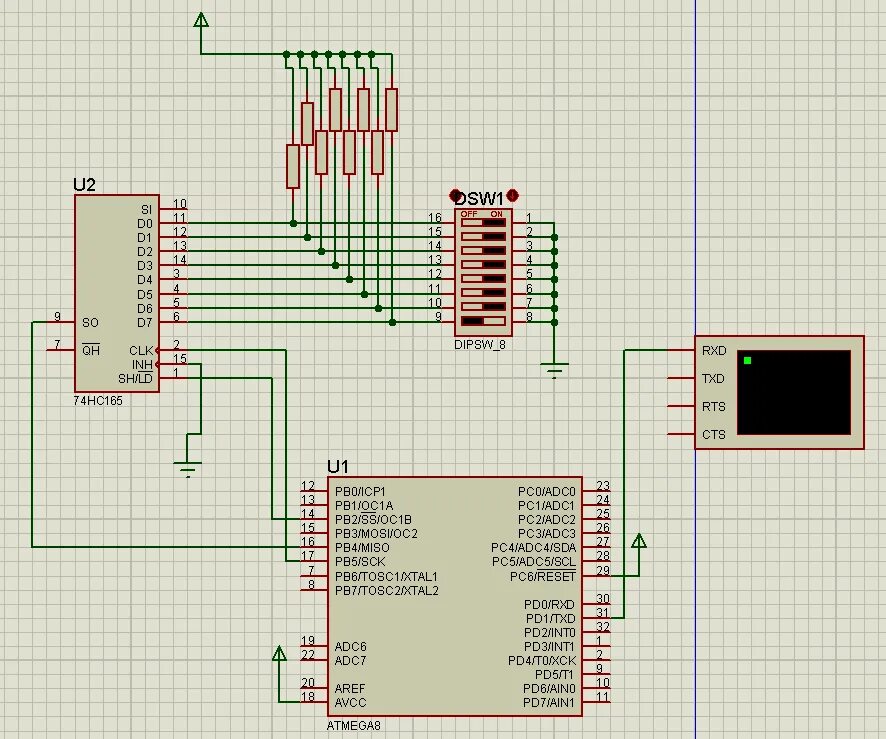Click the PD7/AIN1 pin label
Viewport: 886px width, 739px height.
(549, 703)
